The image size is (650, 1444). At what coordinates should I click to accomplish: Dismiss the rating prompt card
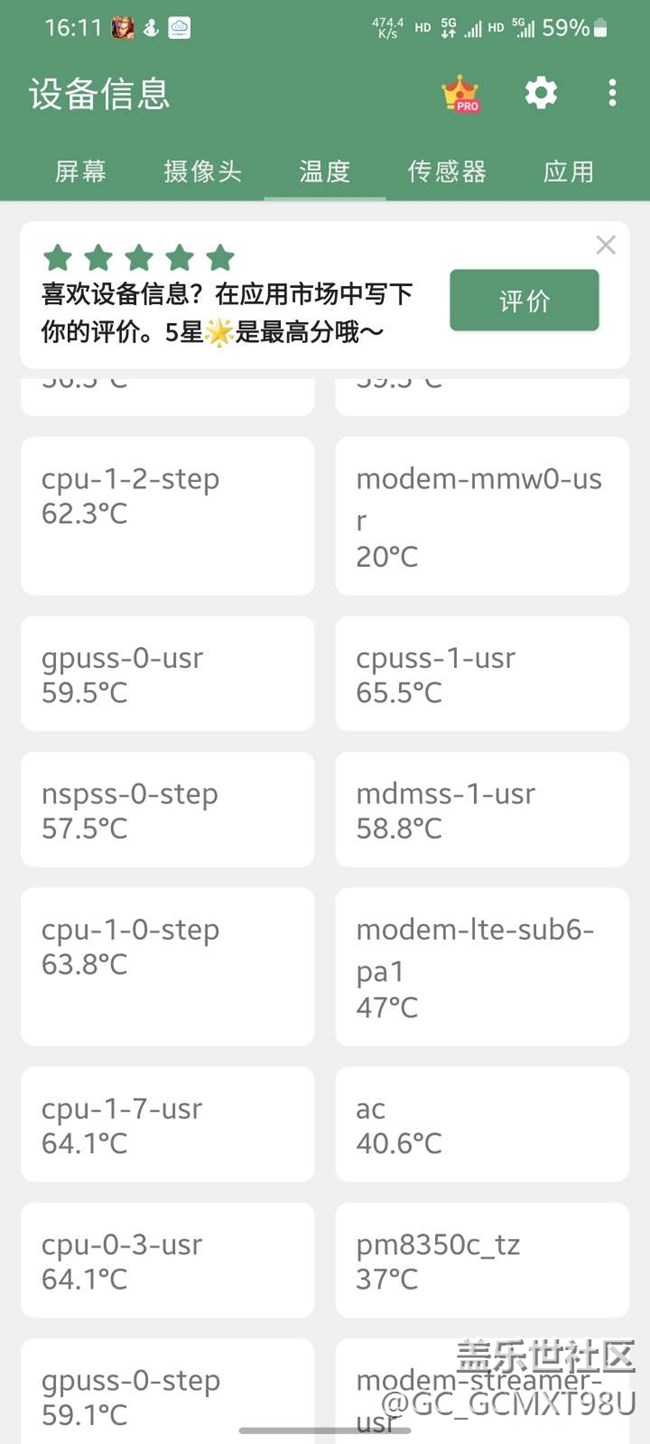605,245
